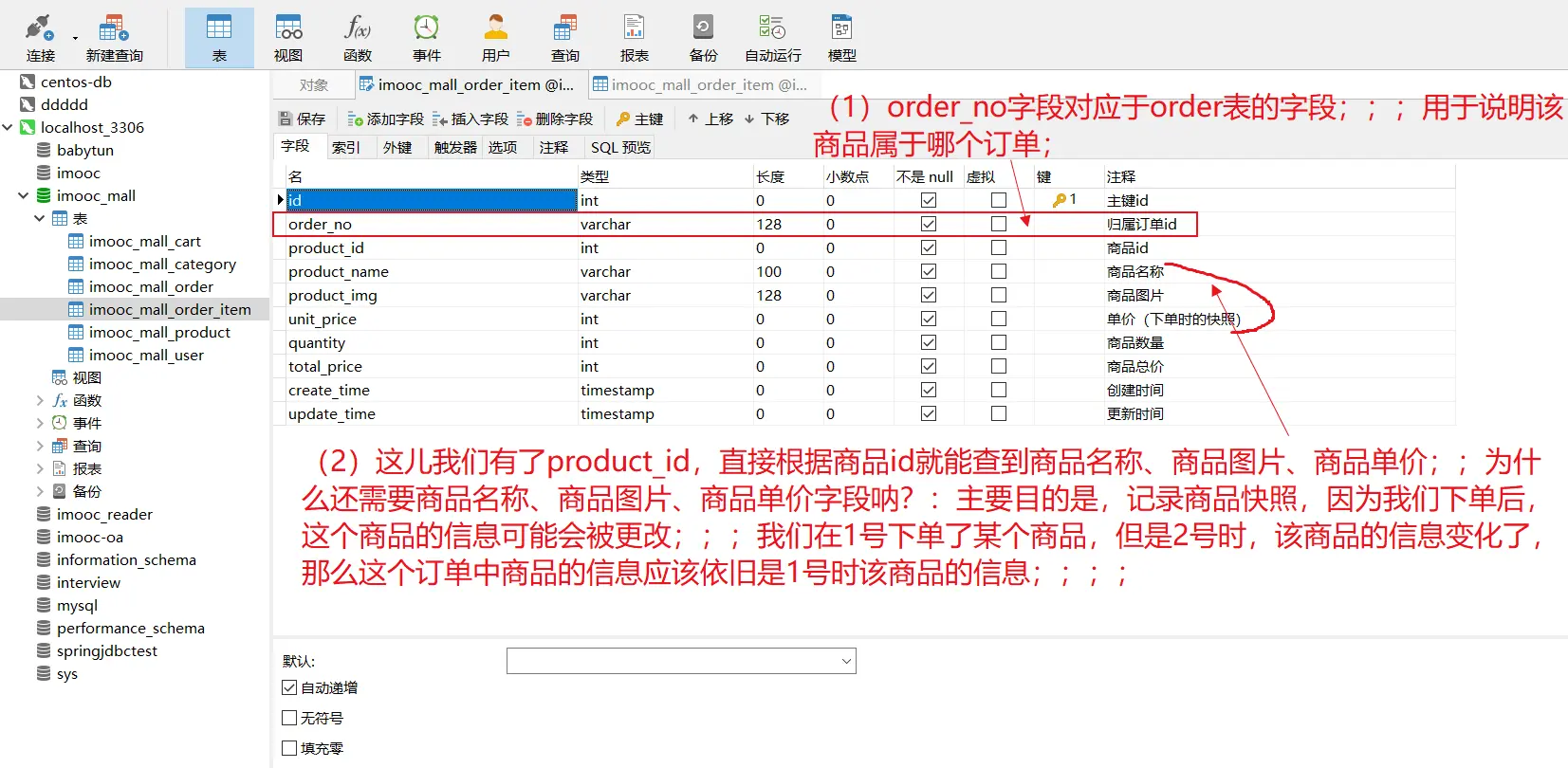Click 添加字段 to add a field
This screenshot has height=768, width=1568.
click(x=385, y=119)
